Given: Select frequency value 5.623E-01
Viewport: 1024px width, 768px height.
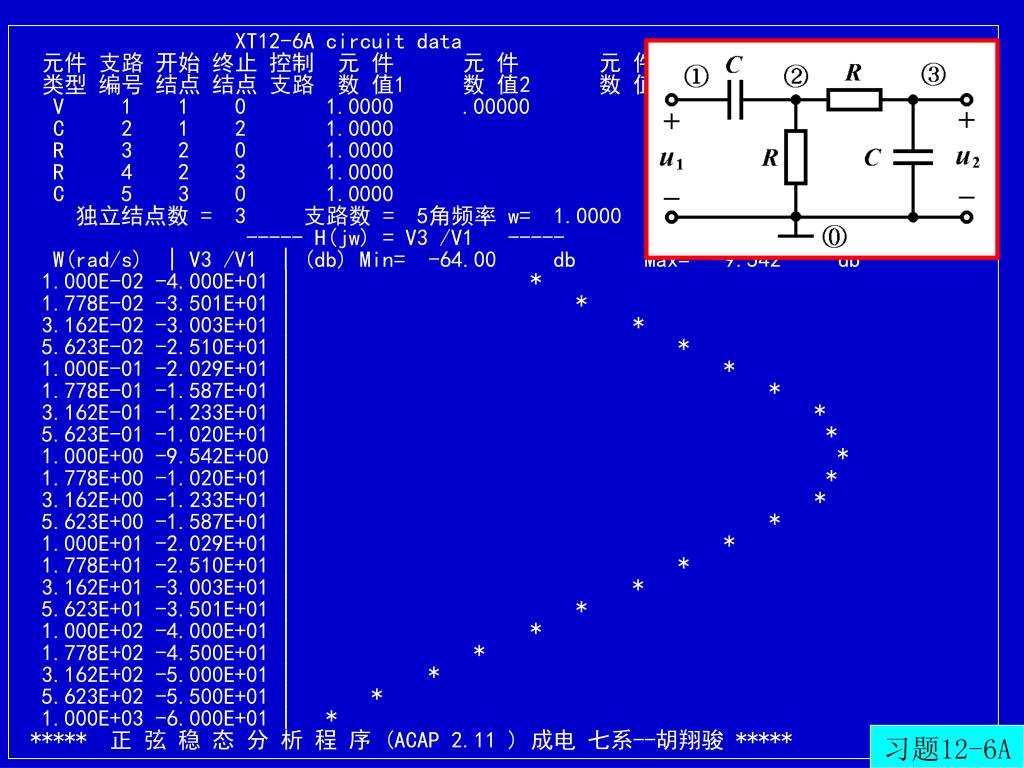Looking at the screenshot, I should click(92, 434).
